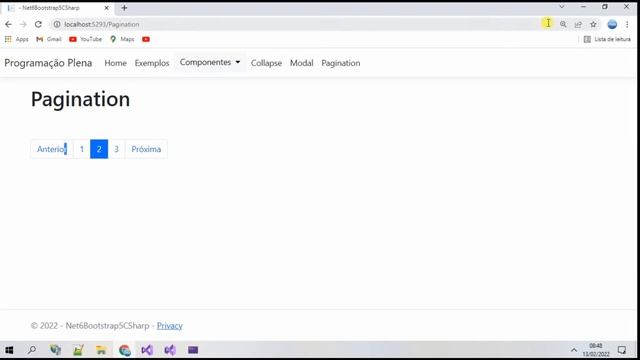
Task: Open new tab with plus button
Action: 124,8
